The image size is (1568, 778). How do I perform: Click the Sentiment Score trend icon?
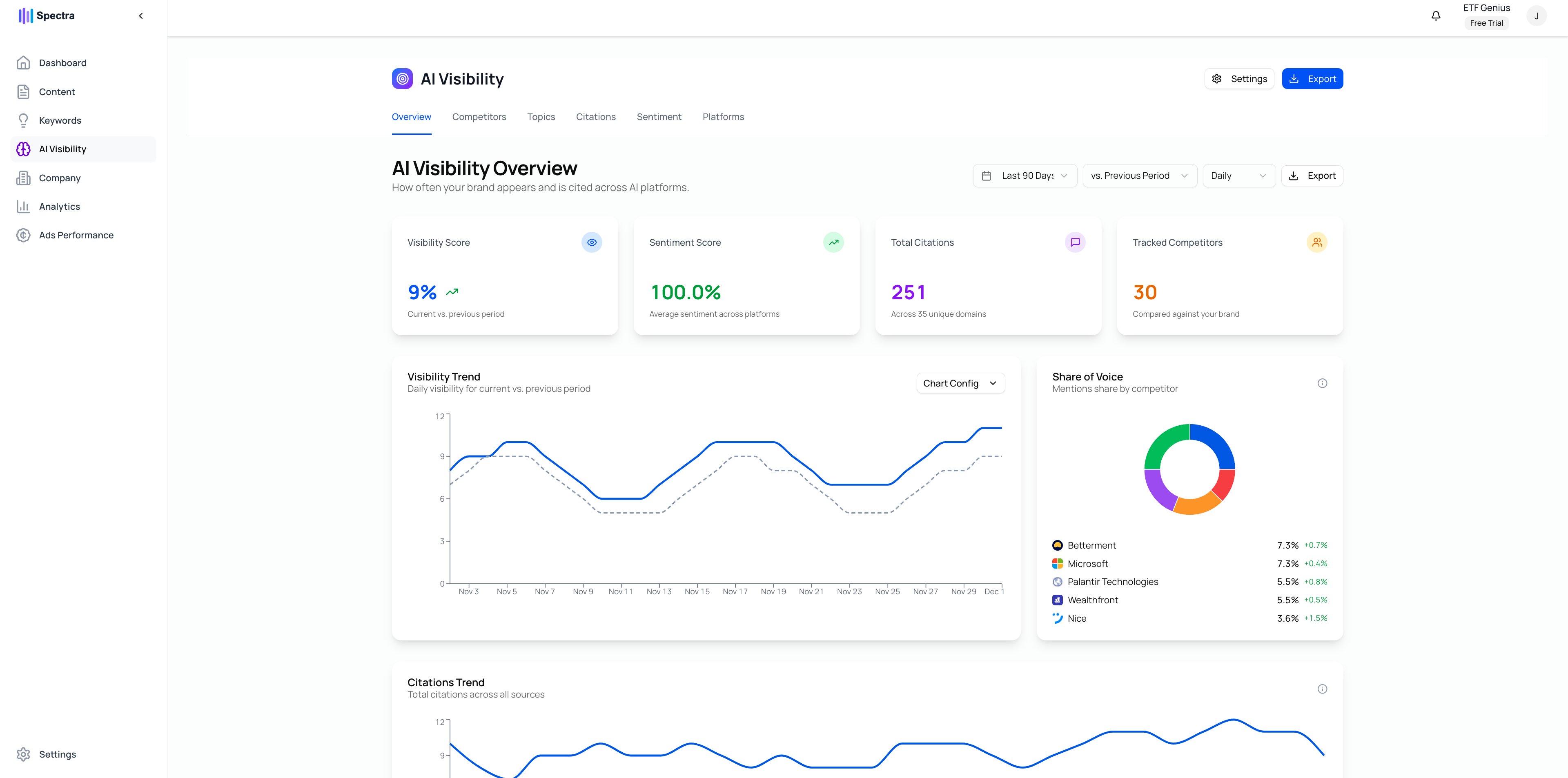click(x=833, y=242)
